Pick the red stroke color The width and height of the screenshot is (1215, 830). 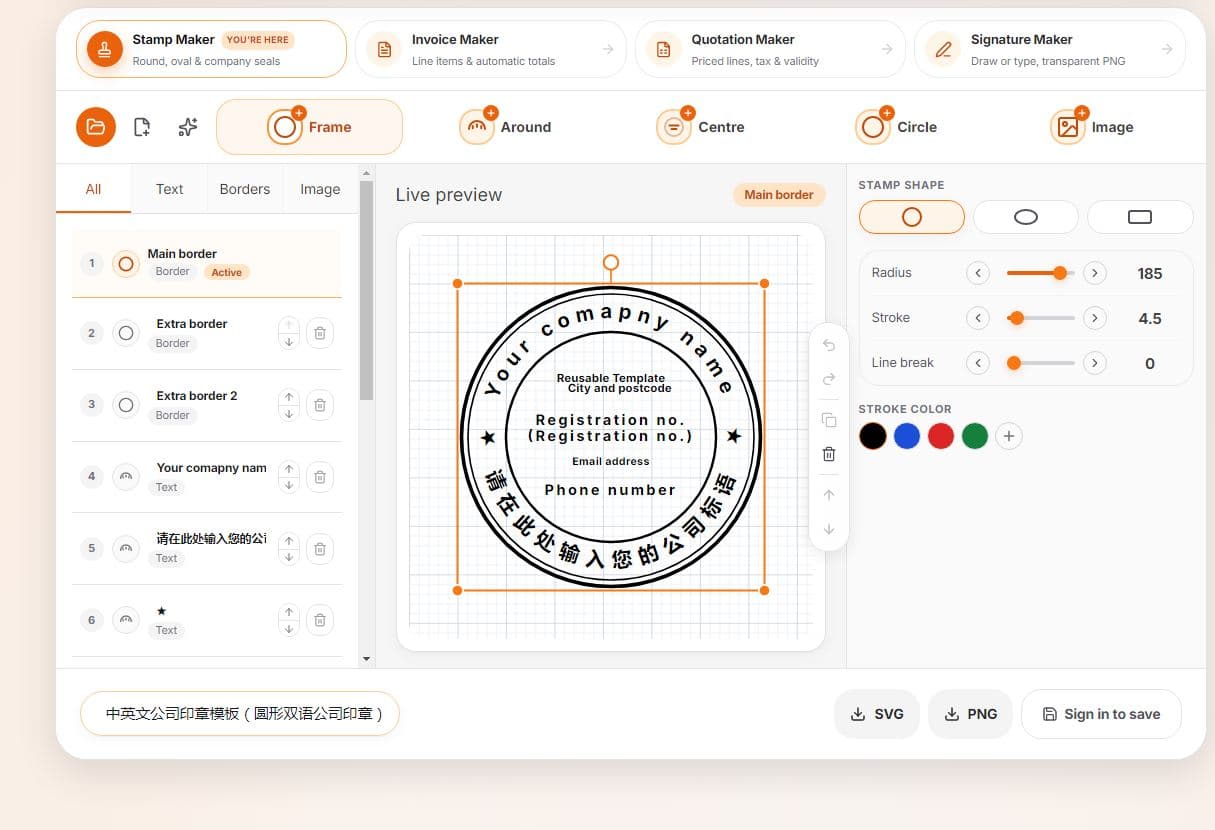click(941, 436)
